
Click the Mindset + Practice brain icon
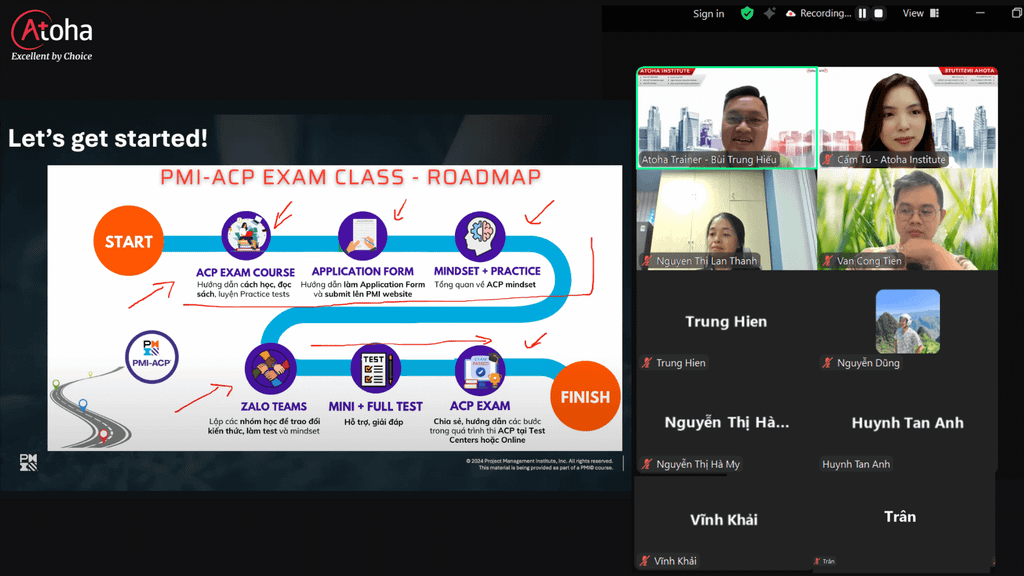480,235
